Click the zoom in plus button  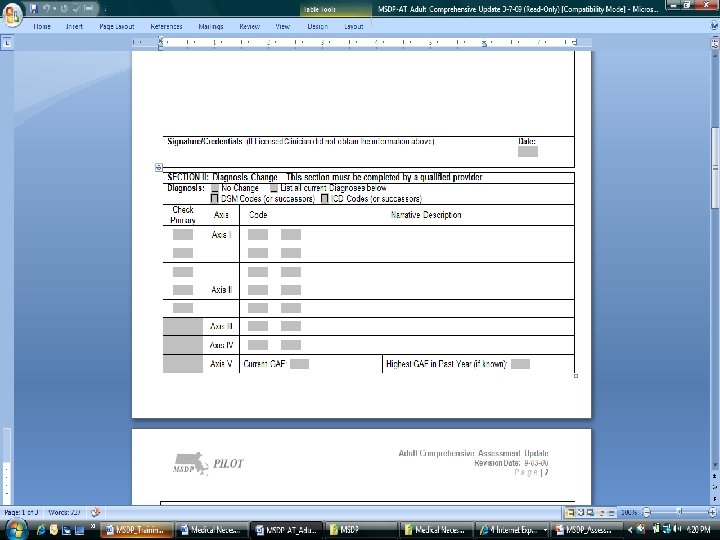[x=713, y=512]
